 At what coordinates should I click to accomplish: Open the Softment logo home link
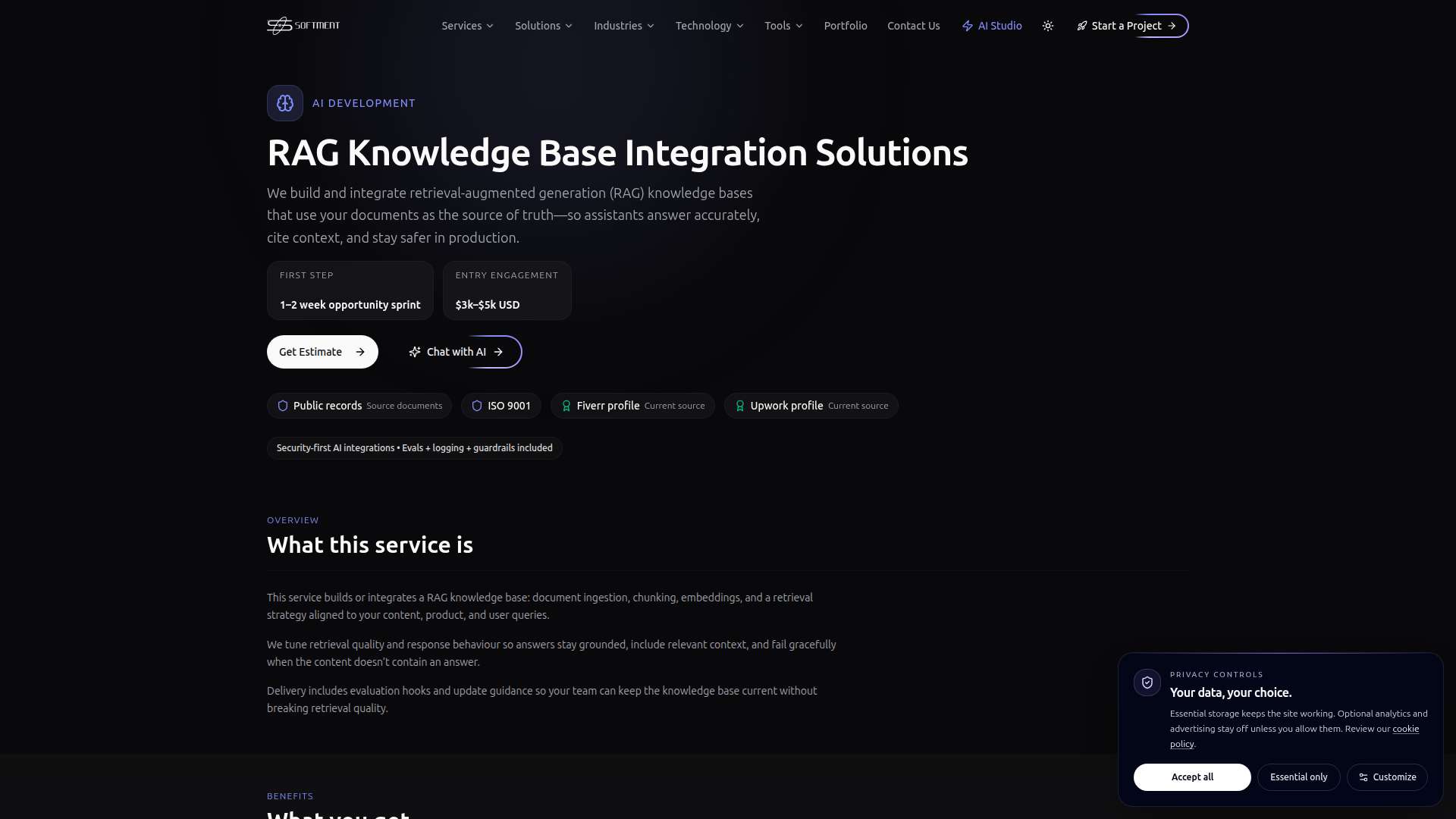[303, 26]
